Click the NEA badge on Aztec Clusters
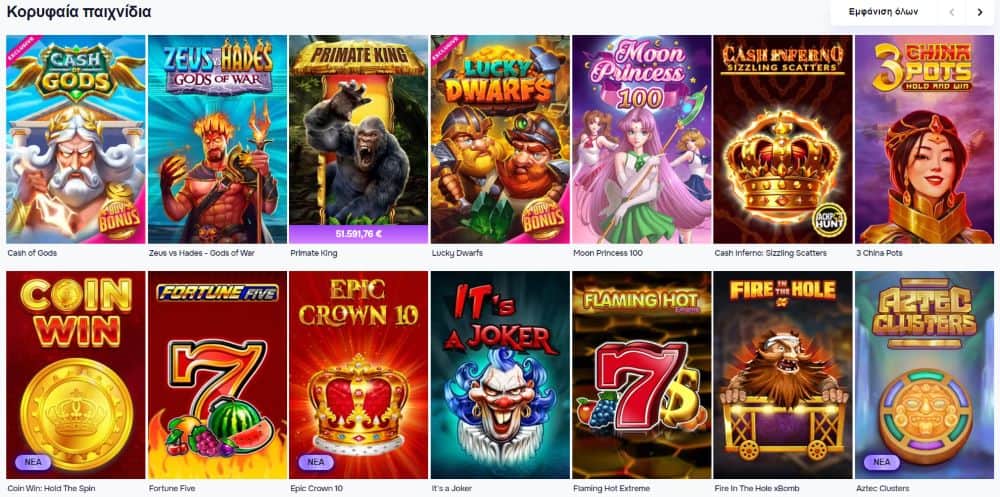The image size is (1000, 497). [x=881, y=461]
